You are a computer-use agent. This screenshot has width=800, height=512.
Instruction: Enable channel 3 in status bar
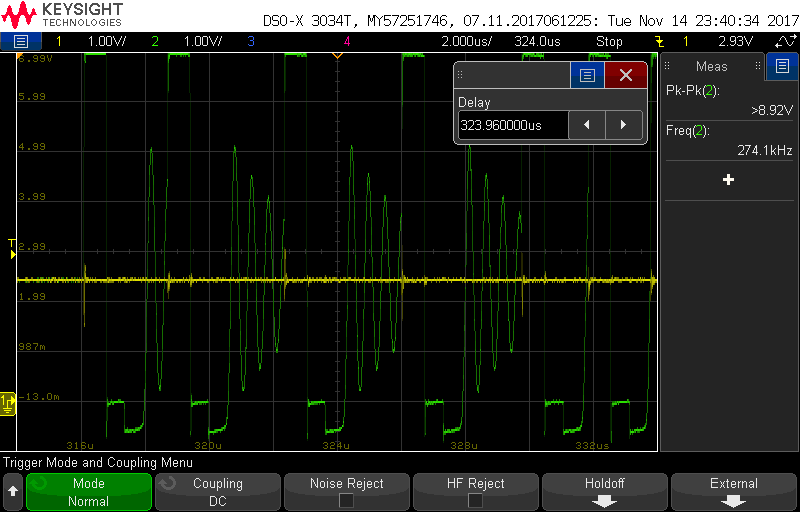(x=251, y=41)
